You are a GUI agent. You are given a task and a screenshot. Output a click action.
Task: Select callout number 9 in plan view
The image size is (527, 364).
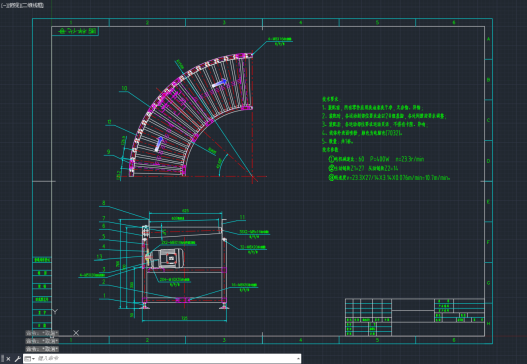[108, 152]
